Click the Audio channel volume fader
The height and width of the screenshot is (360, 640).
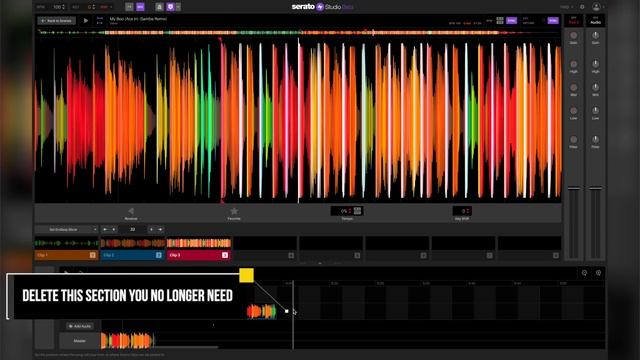tap(596, 188)
